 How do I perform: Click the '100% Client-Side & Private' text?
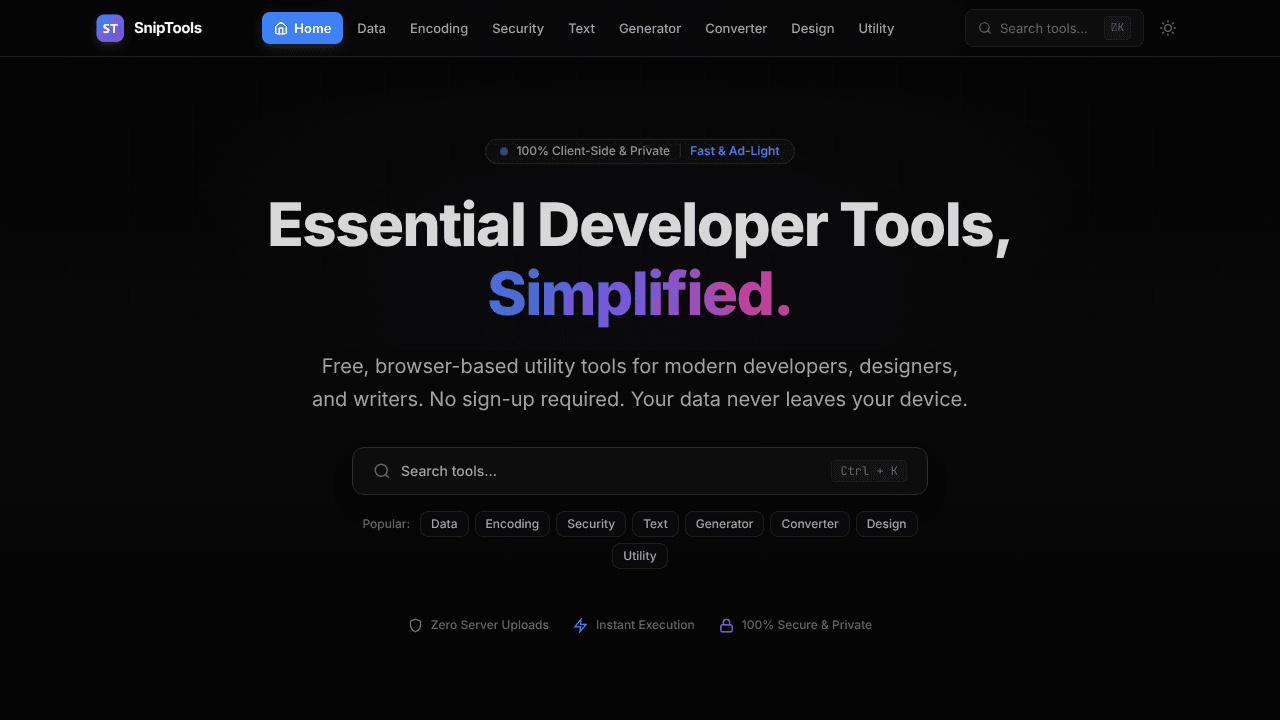pyautogui.click(x=593, y=151)
